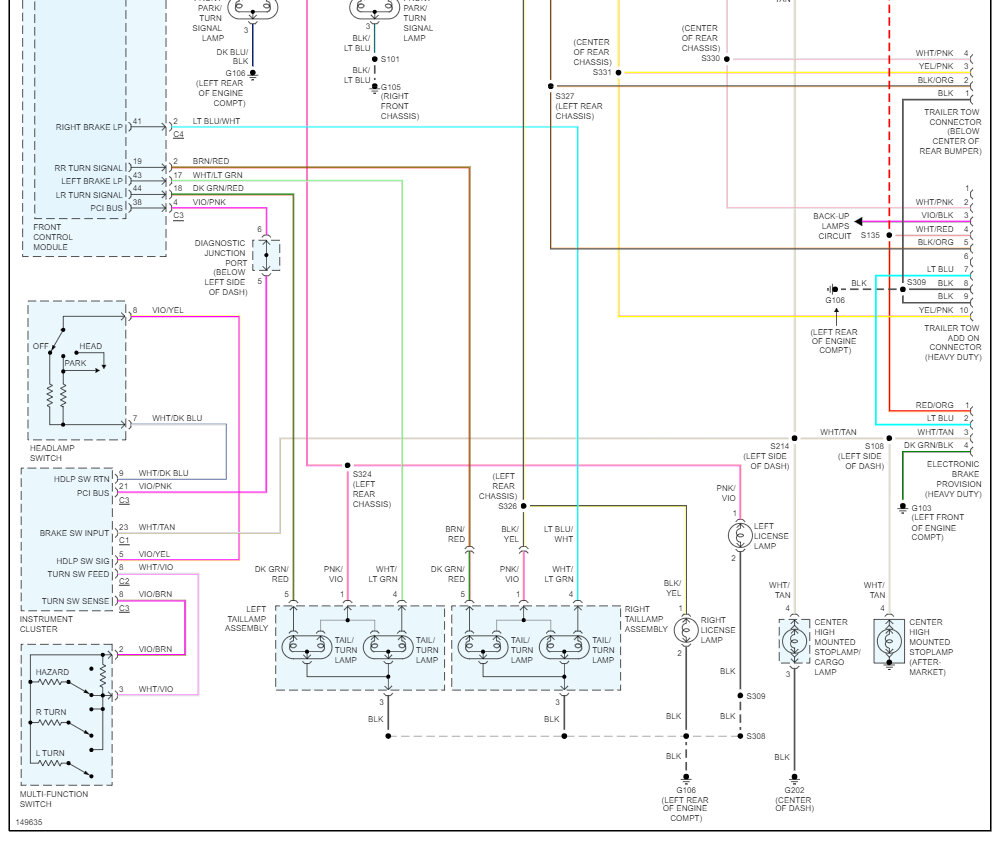This screenshot has width=1006, height=842.
Task: Select the 'VIO/BLK' wire label
Action: tap(937, 216)
